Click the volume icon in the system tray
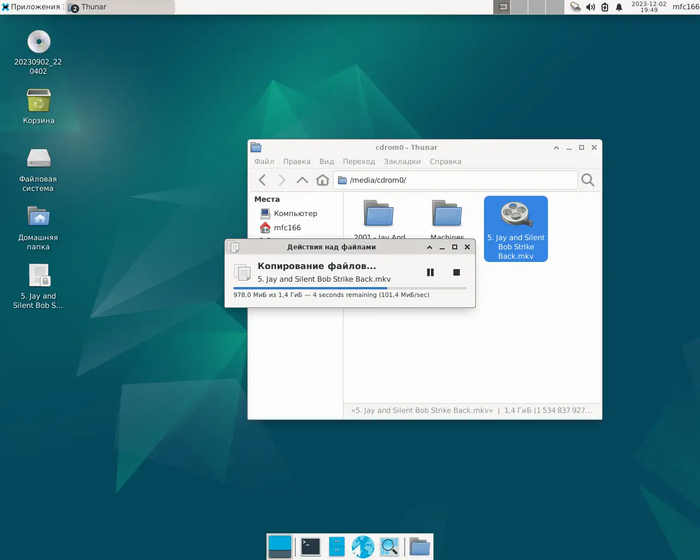Image resolution: width=700 pixels, height=560 pixels. [x=590, y=7]
